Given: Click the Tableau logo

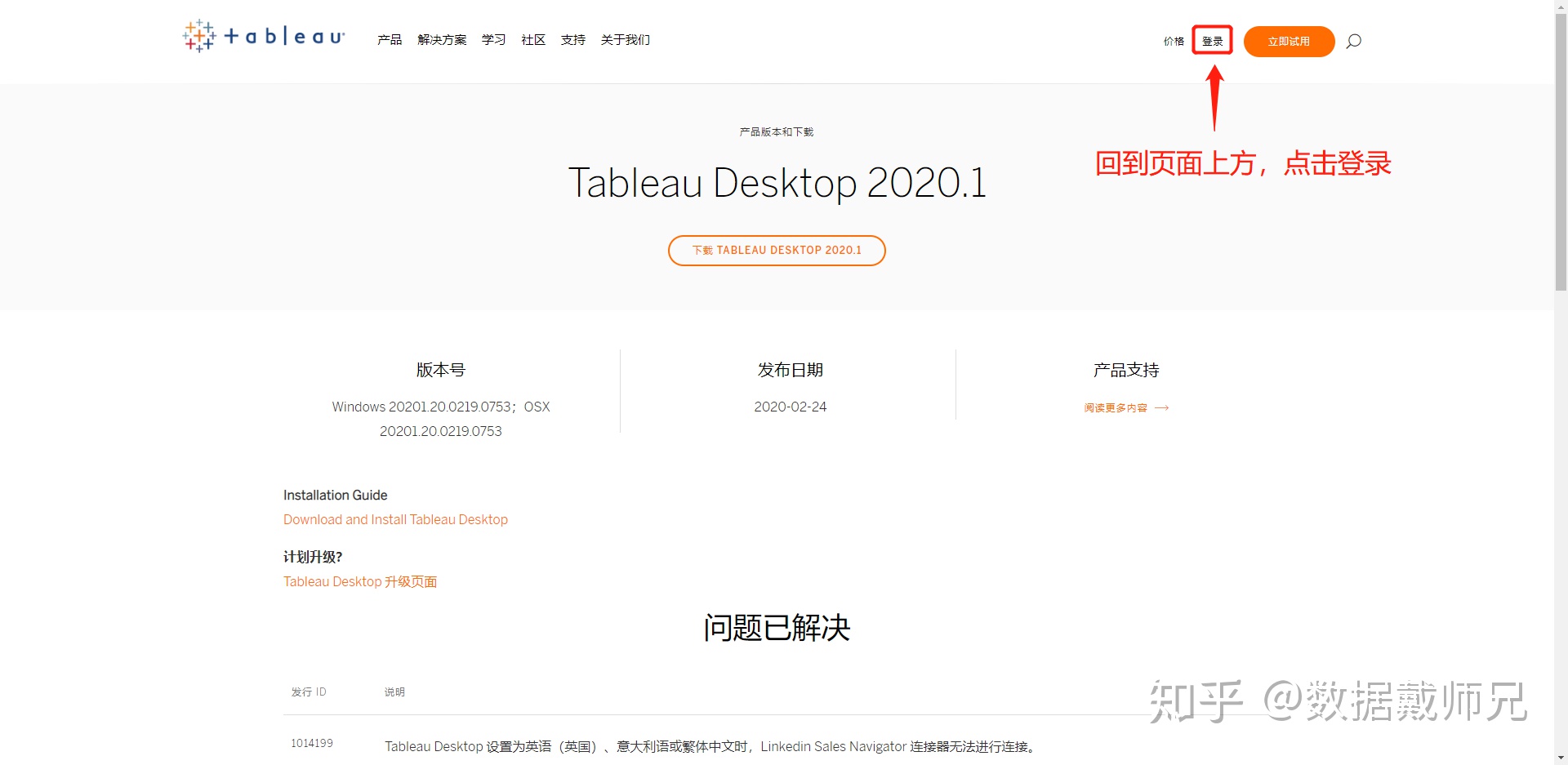Looking at the screenshot, I should 263,36.
